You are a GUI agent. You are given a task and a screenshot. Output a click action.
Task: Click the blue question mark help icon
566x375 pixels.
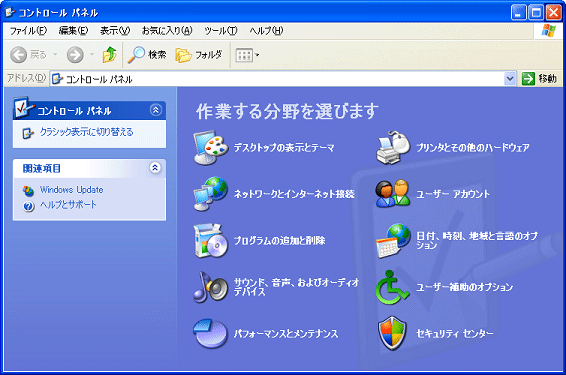click(x=28, y=206)
